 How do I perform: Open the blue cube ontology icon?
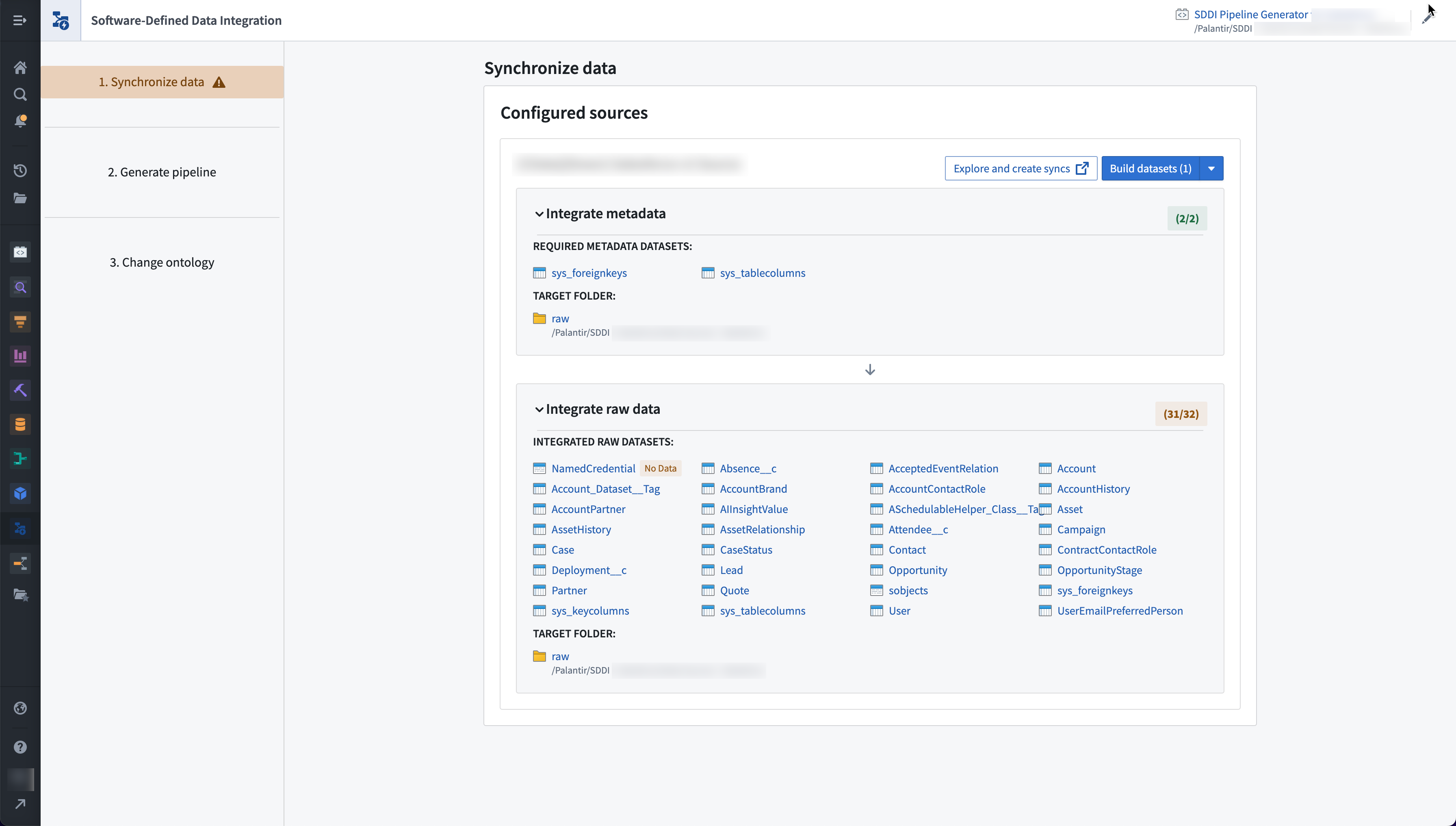(20, 493)
